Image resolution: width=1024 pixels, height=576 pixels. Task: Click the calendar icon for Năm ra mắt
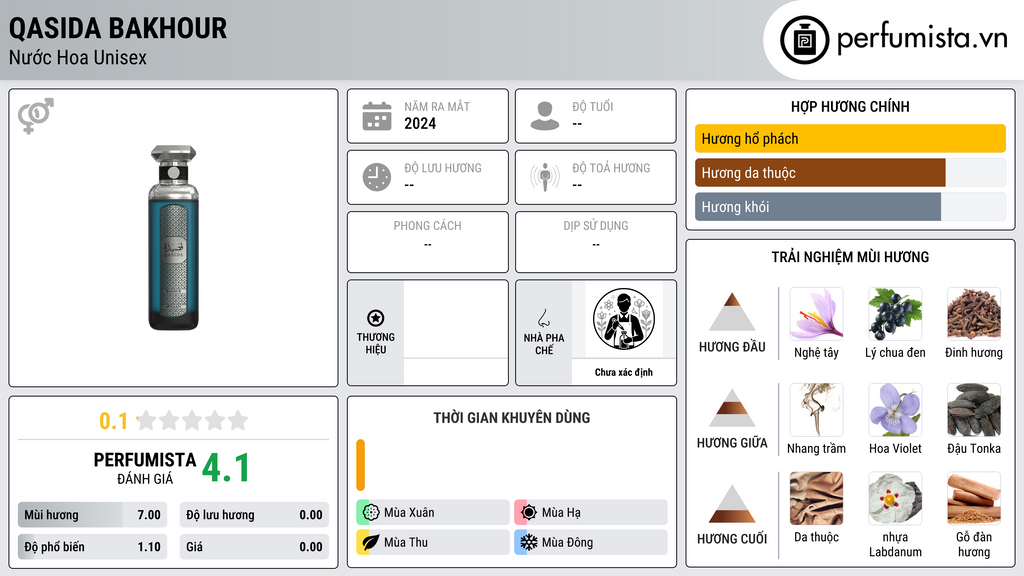(377, 116)
